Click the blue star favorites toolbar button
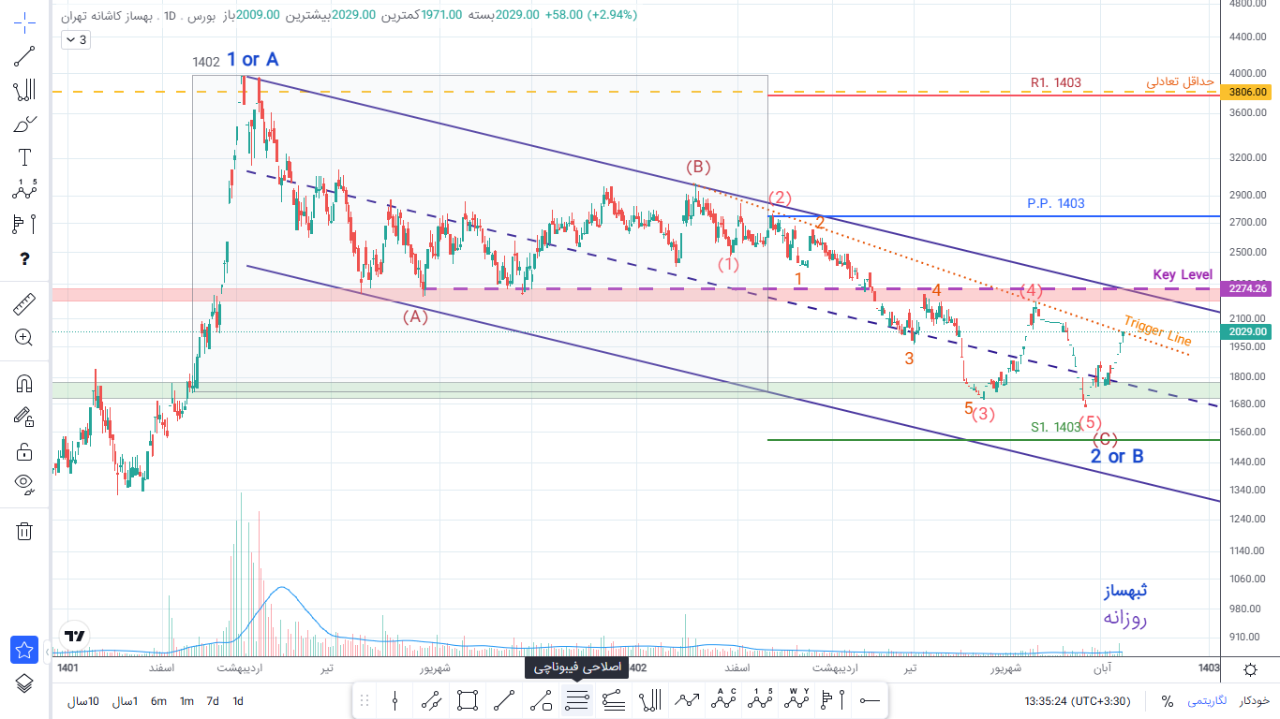Image resolution: width=1280 pixels, height=719 pixels. (x=24, y=650)
